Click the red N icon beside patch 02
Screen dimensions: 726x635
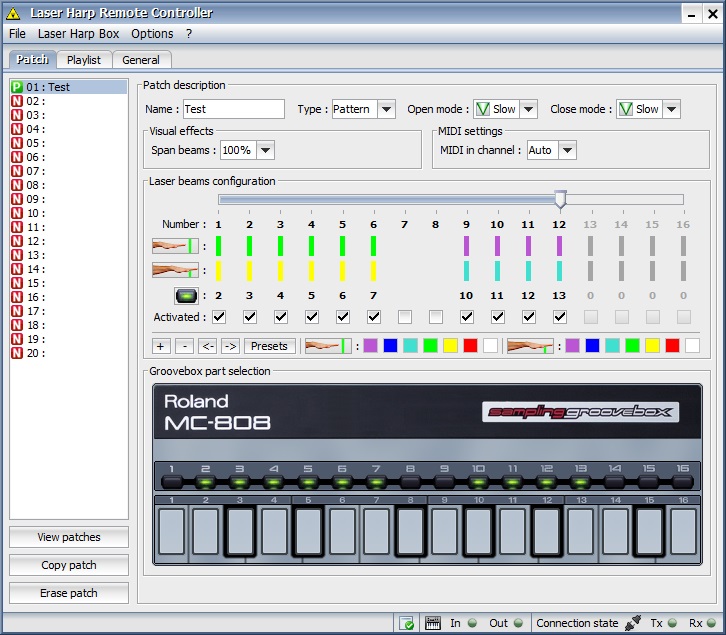17,101
